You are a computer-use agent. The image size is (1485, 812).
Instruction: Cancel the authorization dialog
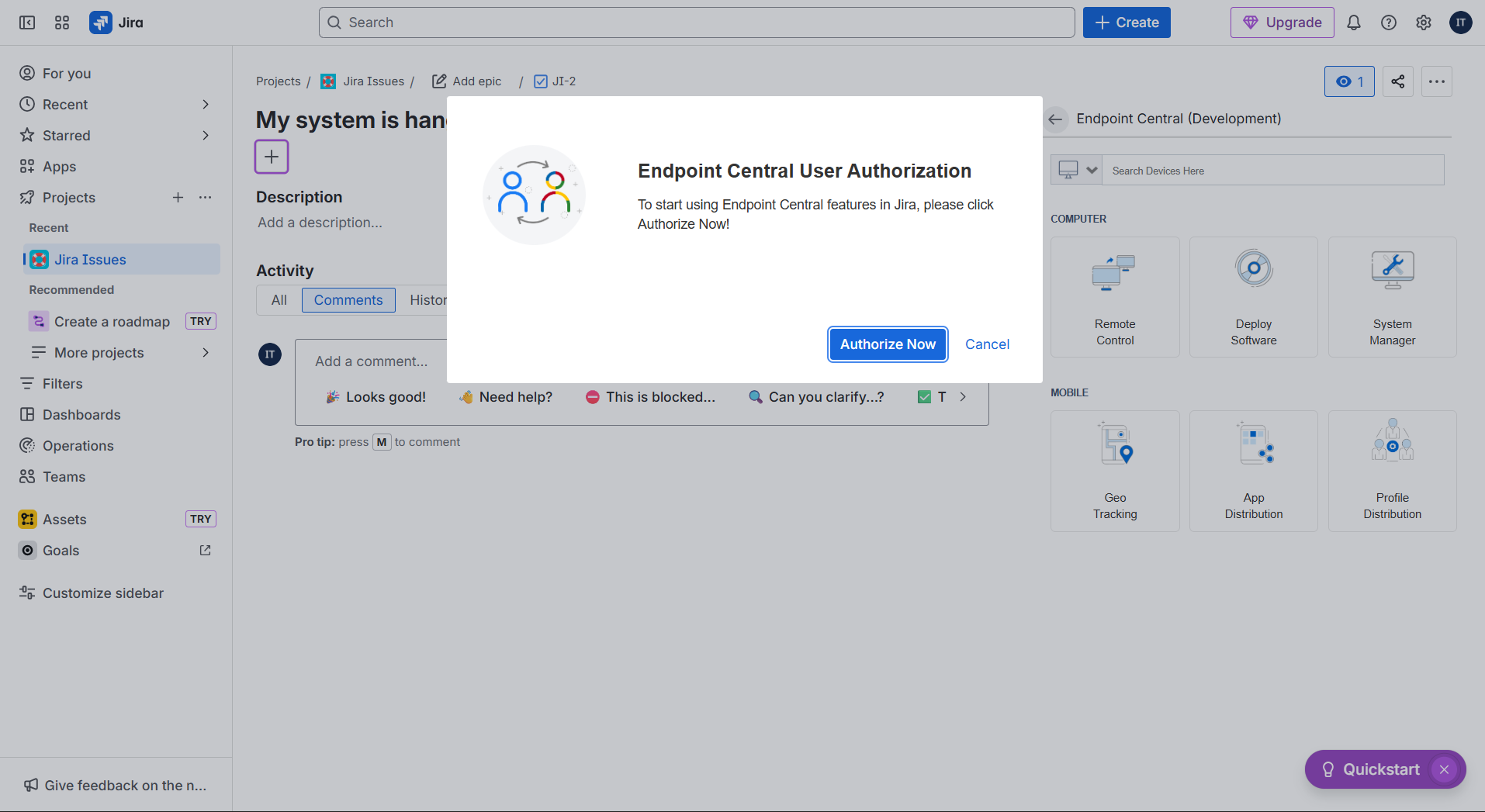987,344
